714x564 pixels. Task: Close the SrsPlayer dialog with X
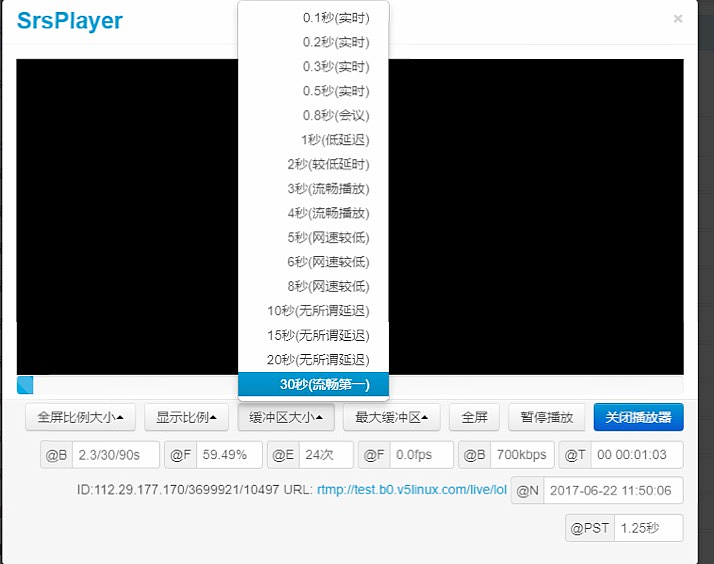tap(678, 19)
